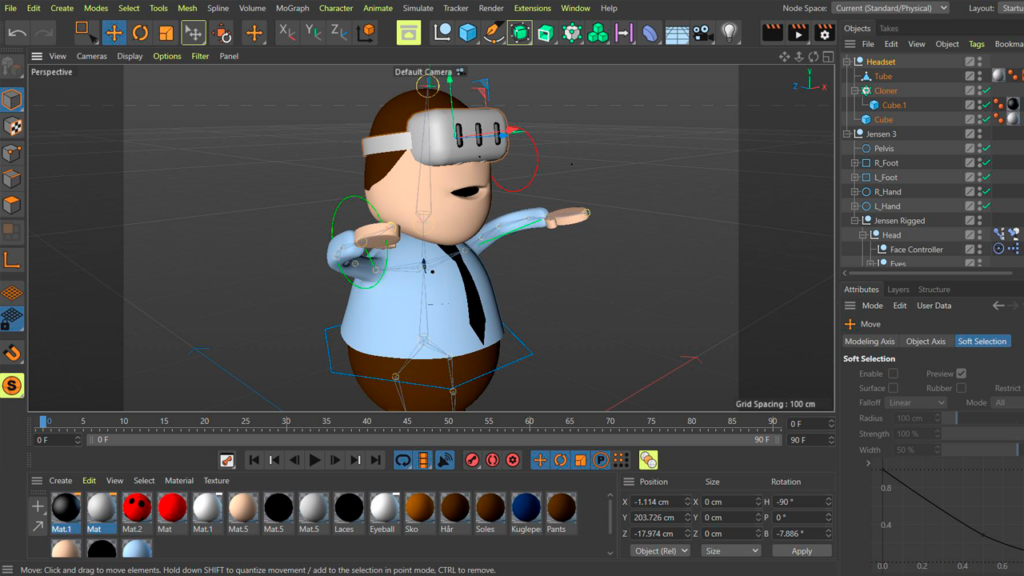Screen dimensions: 1024x576
Task: Open the Node Space dropdown
Action: (891, 8)
